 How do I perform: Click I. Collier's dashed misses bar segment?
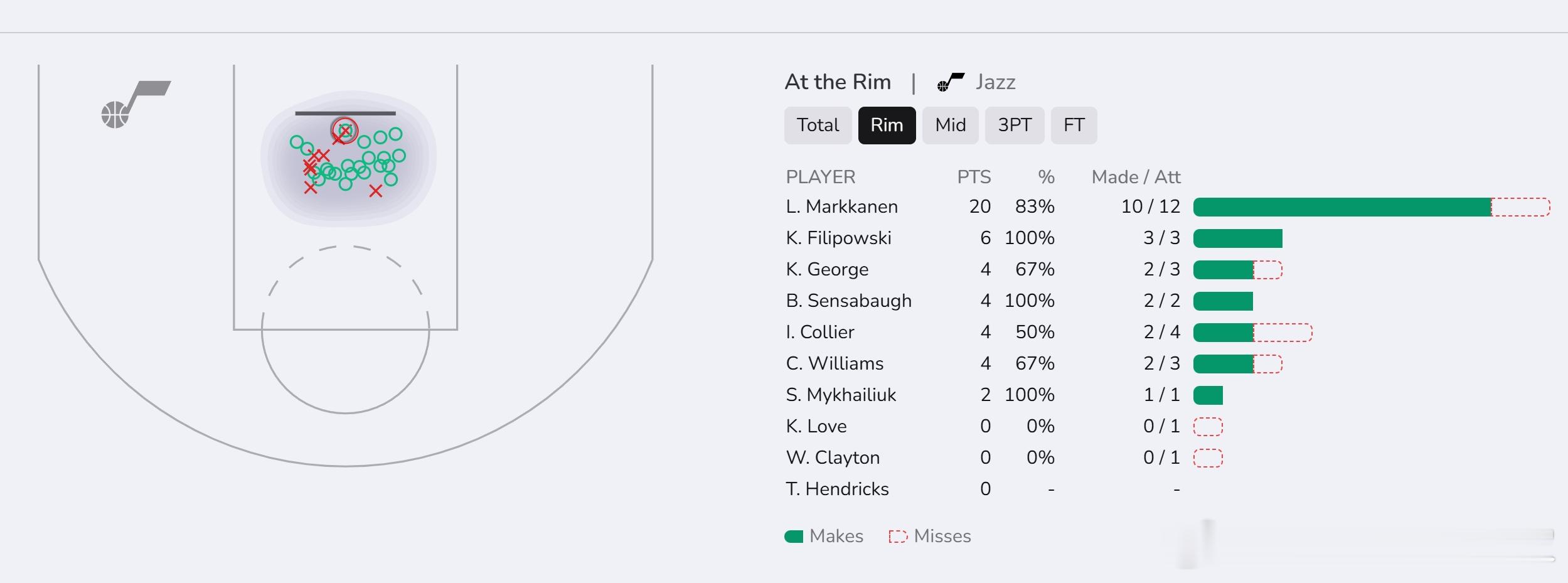(1282, 333)
